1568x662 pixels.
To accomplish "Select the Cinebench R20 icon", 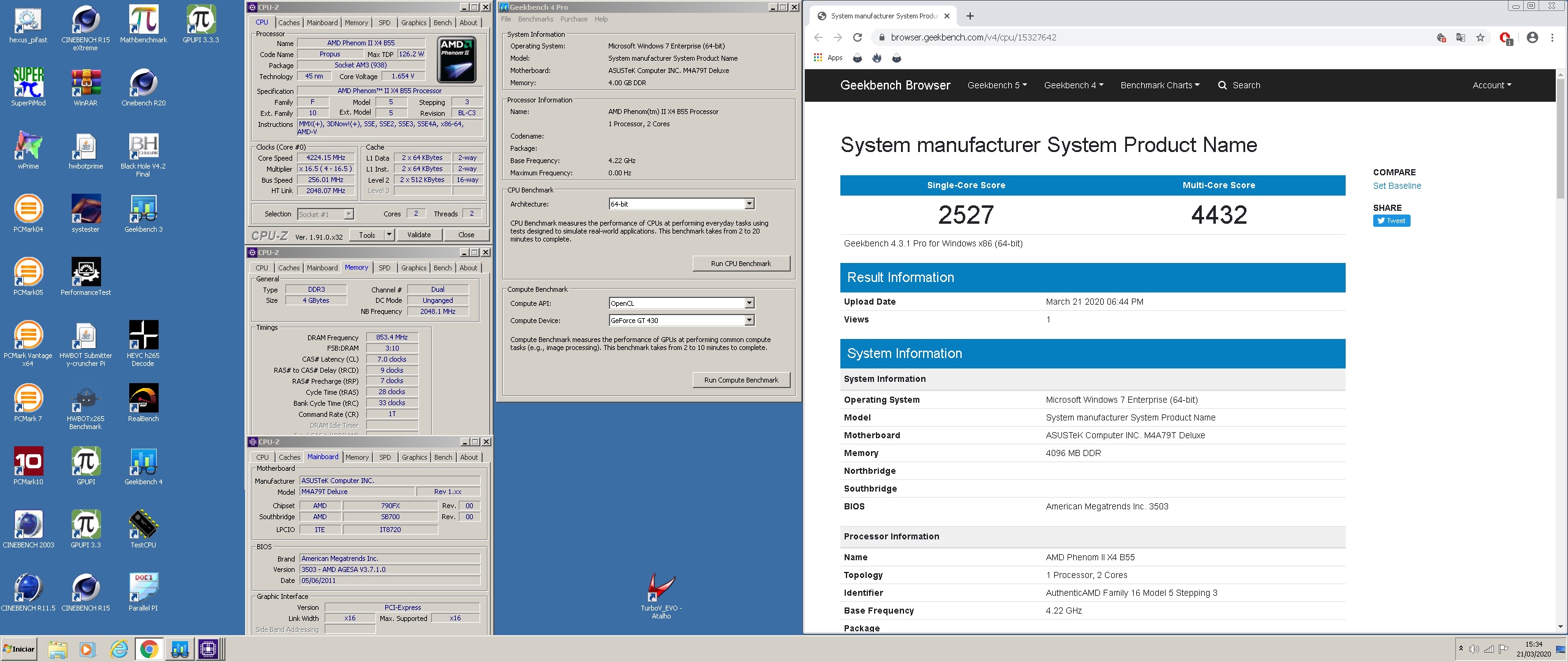I will 143,87.
